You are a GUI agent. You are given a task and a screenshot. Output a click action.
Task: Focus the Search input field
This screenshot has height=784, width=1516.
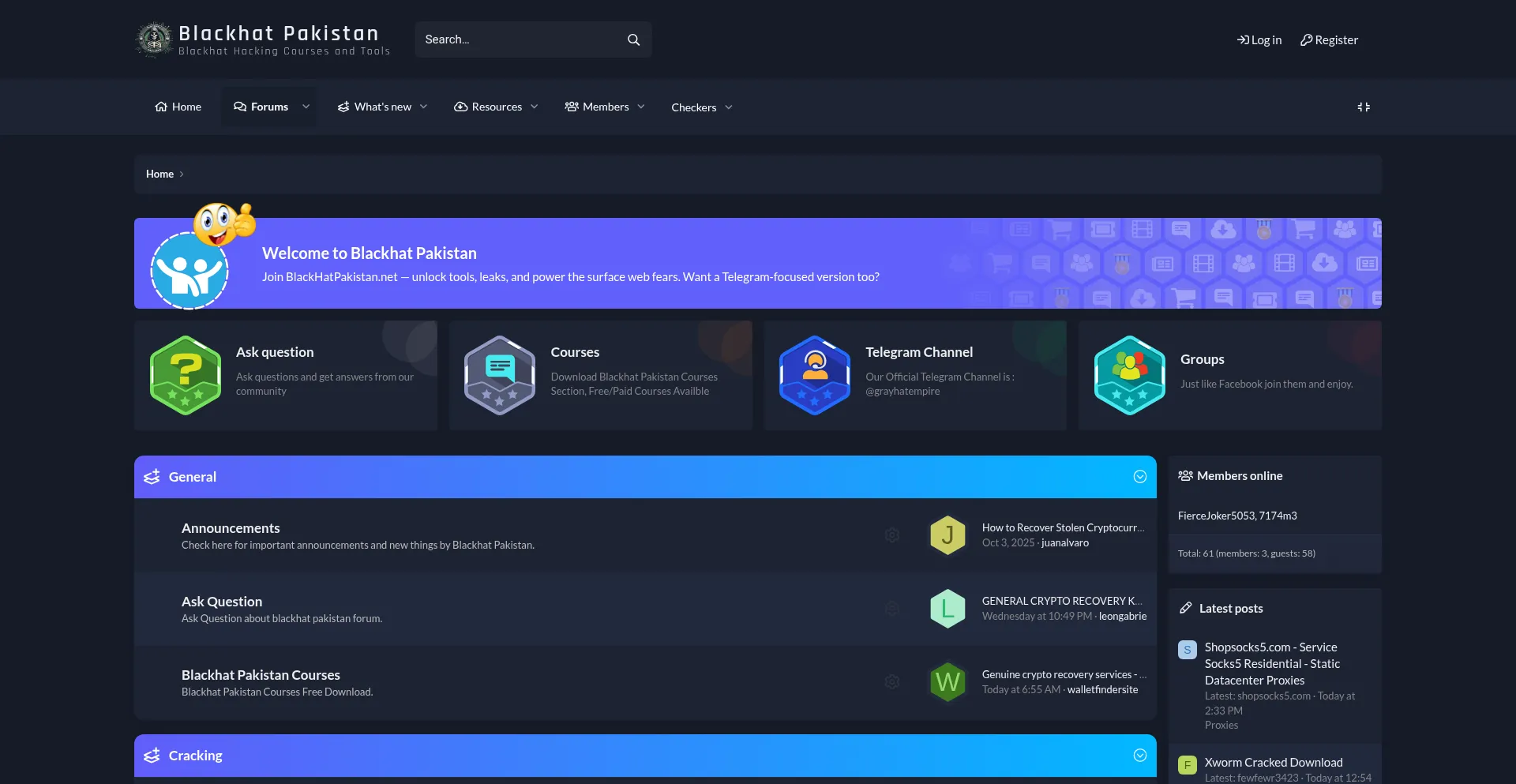click(x=517, y=39)
